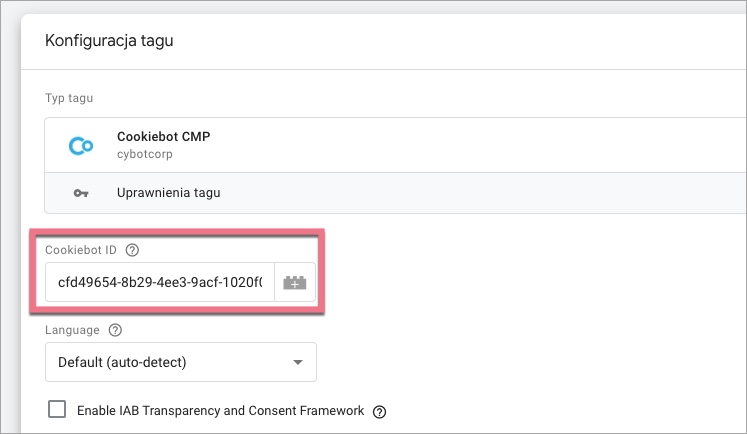Open the variable picker brick icon

pos(295,283)
